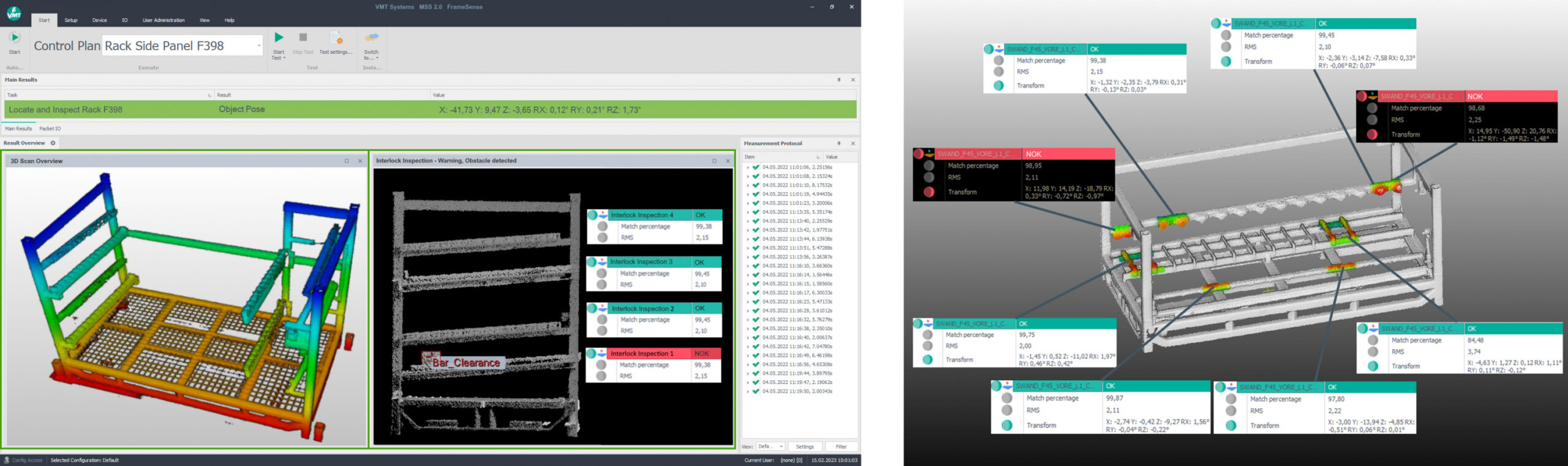The width and height of the screenshot is (1568, 466).
Task: Click the green Start Test icon
Action: 279,38
